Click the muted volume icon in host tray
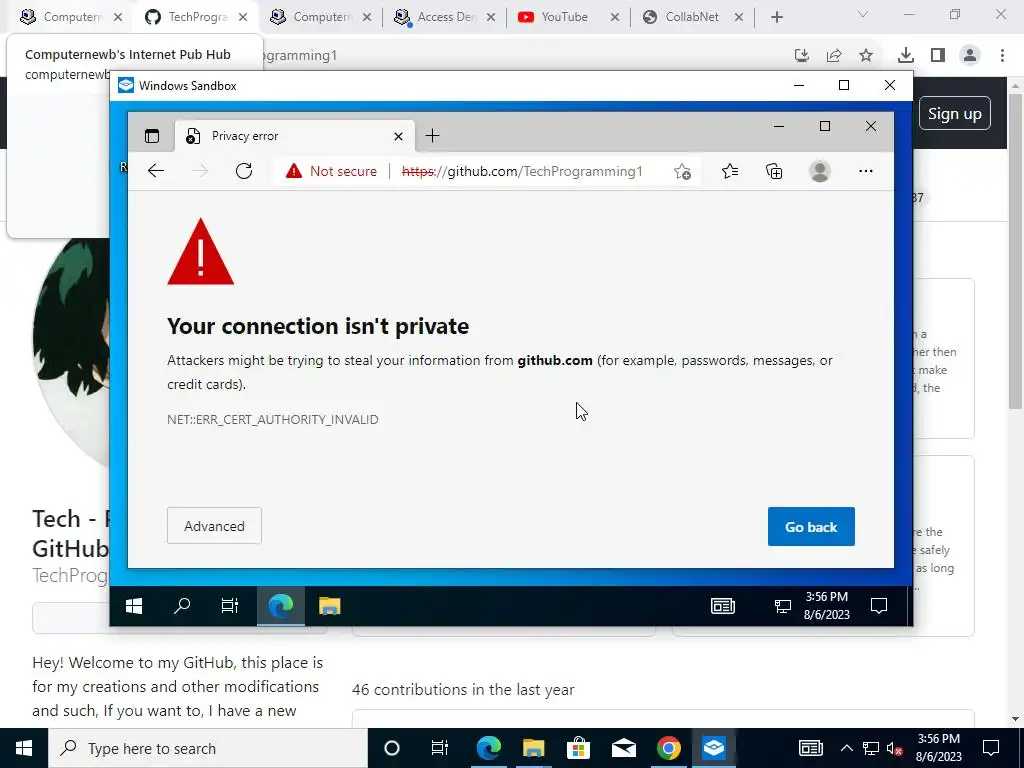The image size is (1024, 768). tap(895, 748)
